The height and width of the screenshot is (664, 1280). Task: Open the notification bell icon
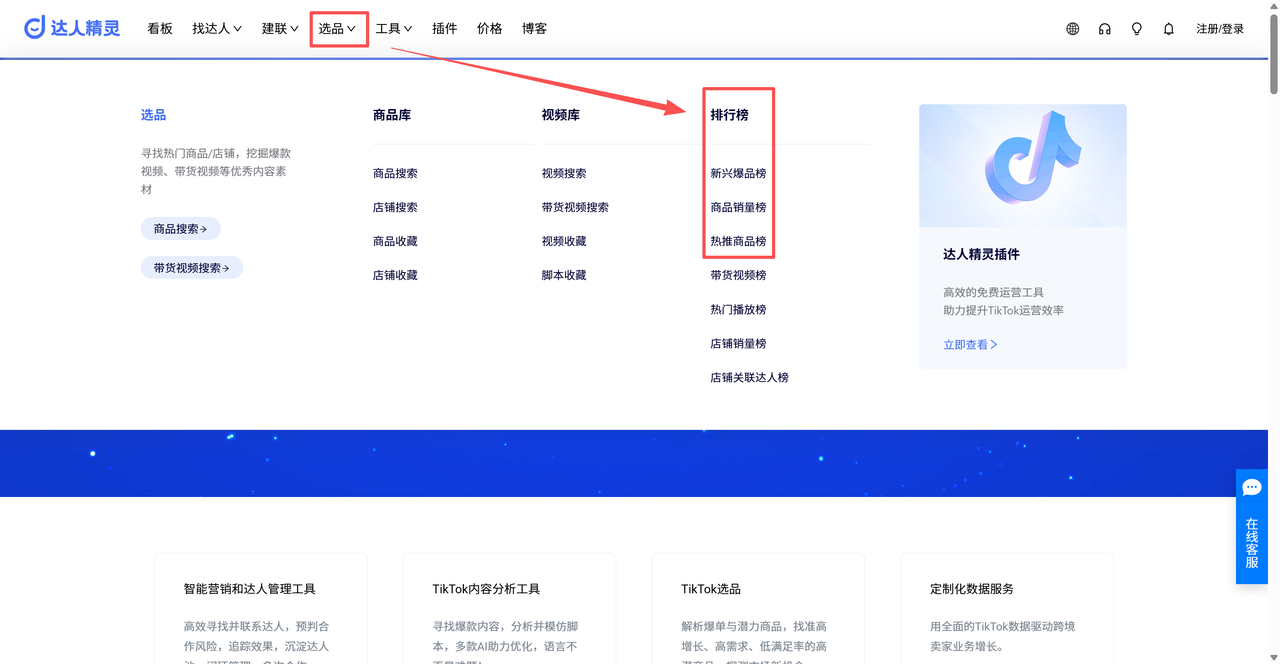pyautogui.click(x=1168, y=29)
